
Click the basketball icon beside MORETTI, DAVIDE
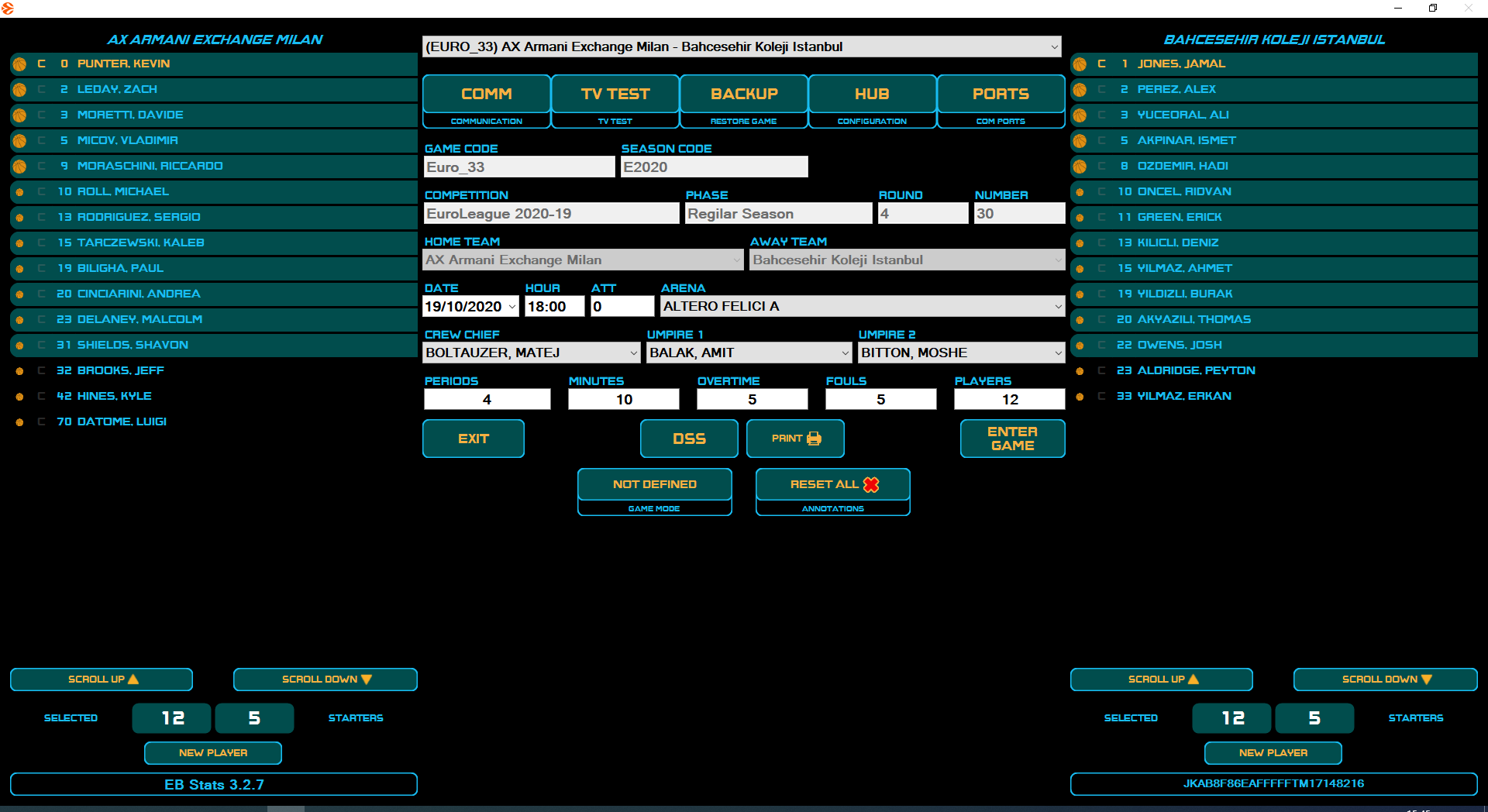tap(19, 115)
